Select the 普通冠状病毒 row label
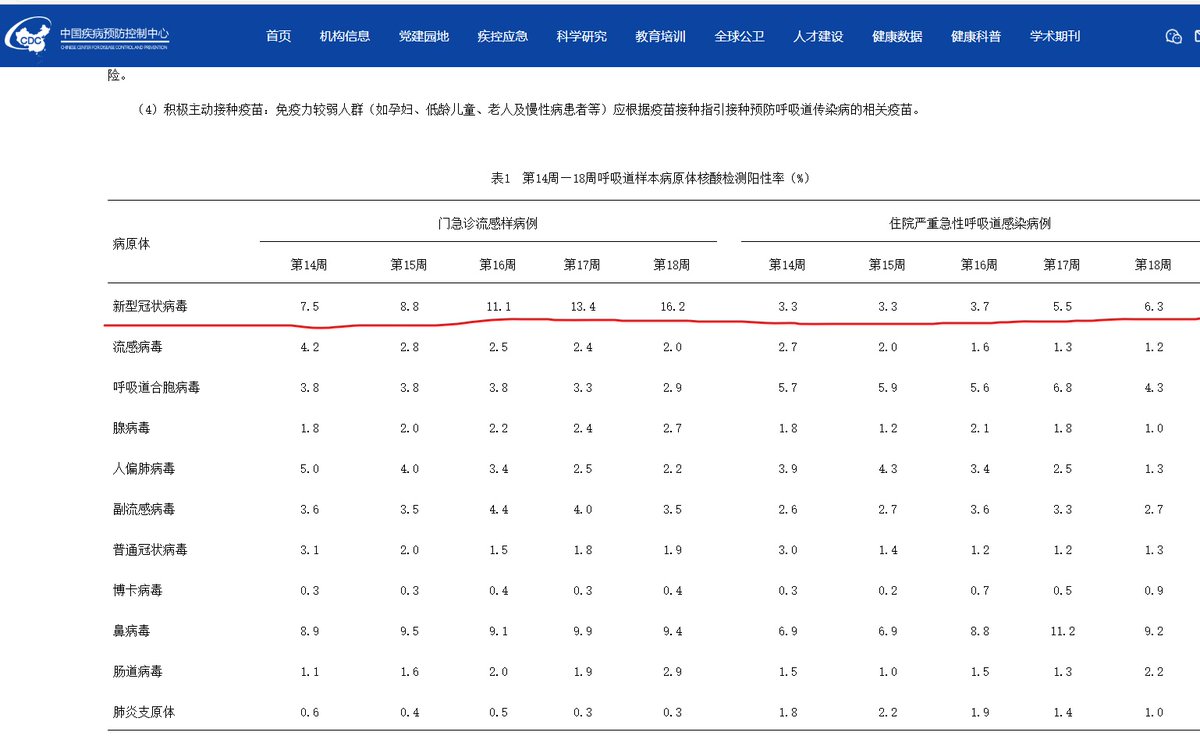 150,550
